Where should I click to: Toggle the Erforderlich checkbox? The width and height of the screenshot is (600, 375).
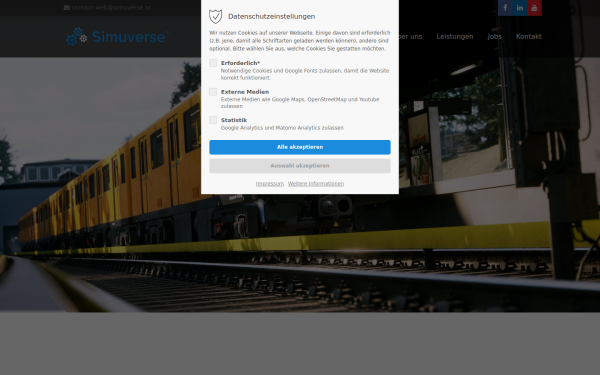[x=213, y=63]
